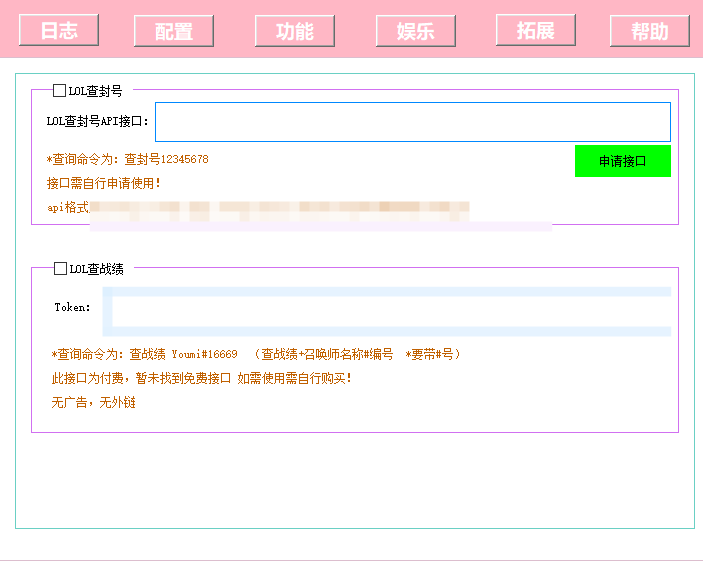
Task: Click the LOL查封号API接口 label
Action: (x=98, y=122)
